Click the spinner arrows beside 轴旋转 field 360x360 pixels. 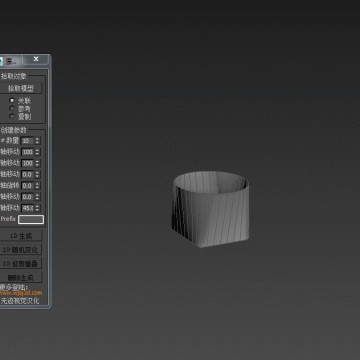37,186
